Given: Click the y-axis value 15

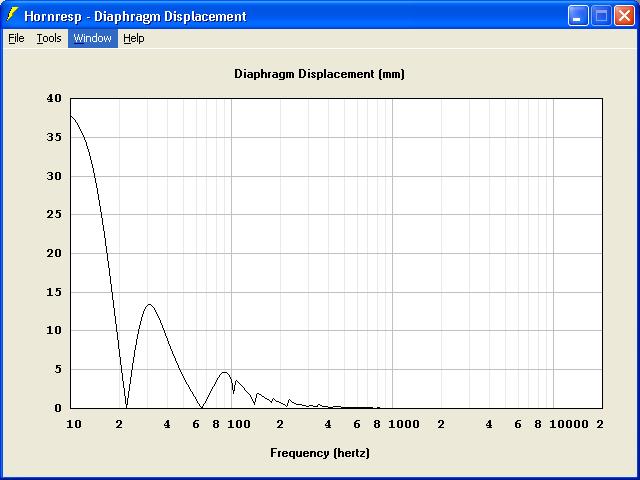Looking at the screenshot, I should (x=53, y=292).
